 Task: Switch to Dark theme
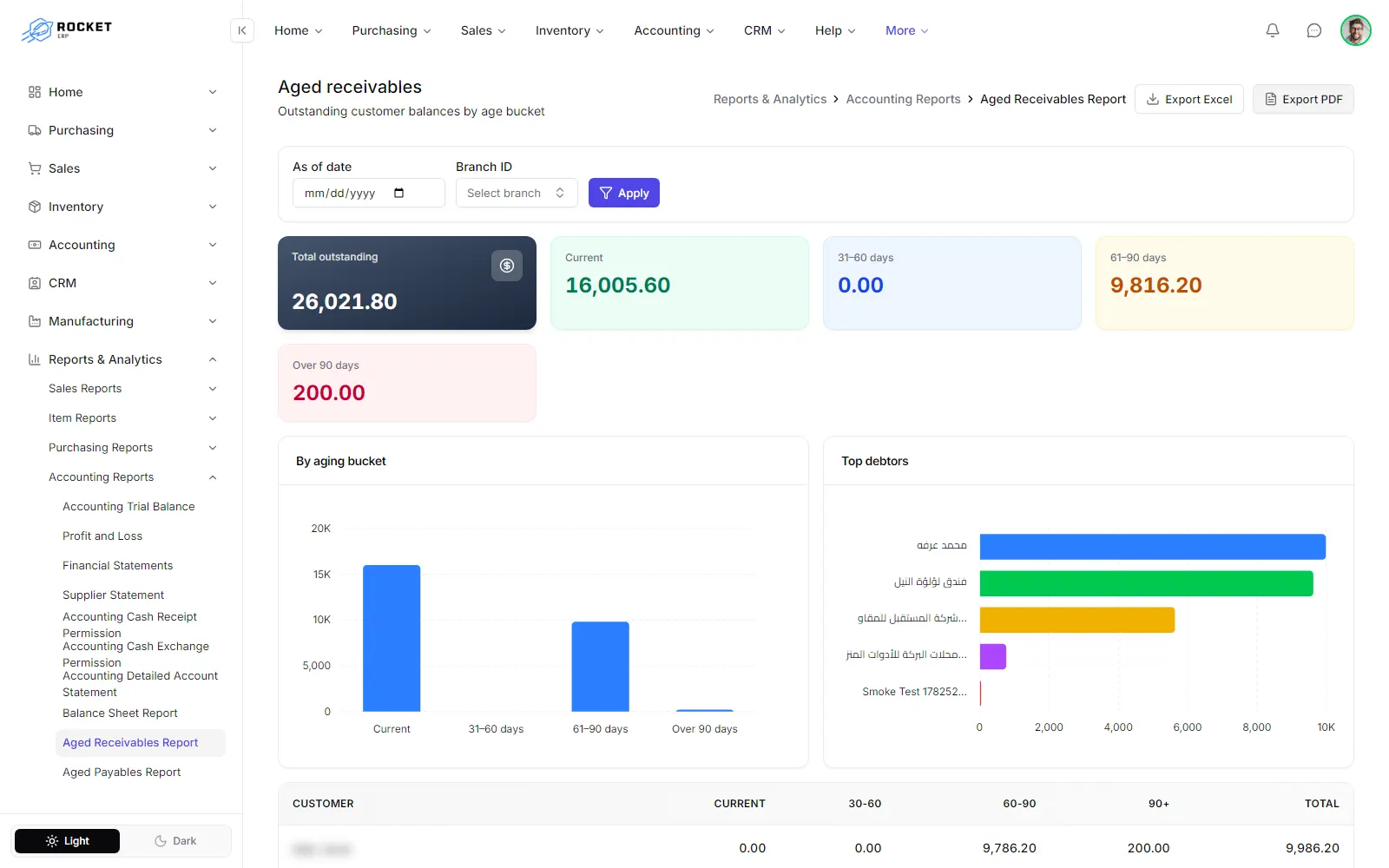click(x=175, y=841)
